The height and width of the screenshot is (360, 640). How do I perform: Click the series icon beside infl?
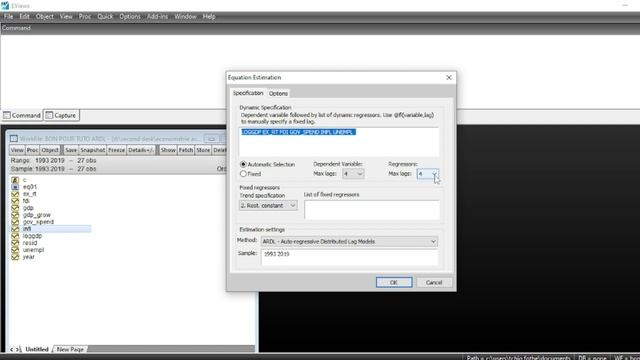point(15,229)
